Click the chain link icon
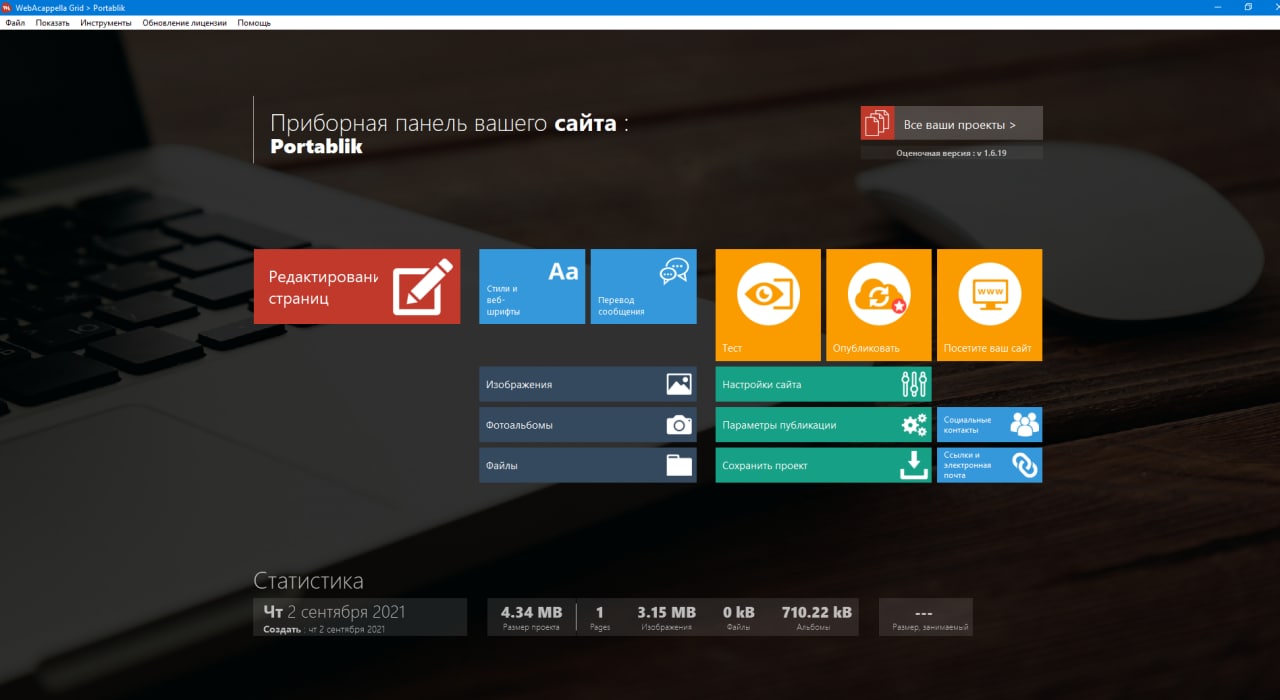Screen dimensions: 1280x700 pyautogui.click(x=1025, y=465)
